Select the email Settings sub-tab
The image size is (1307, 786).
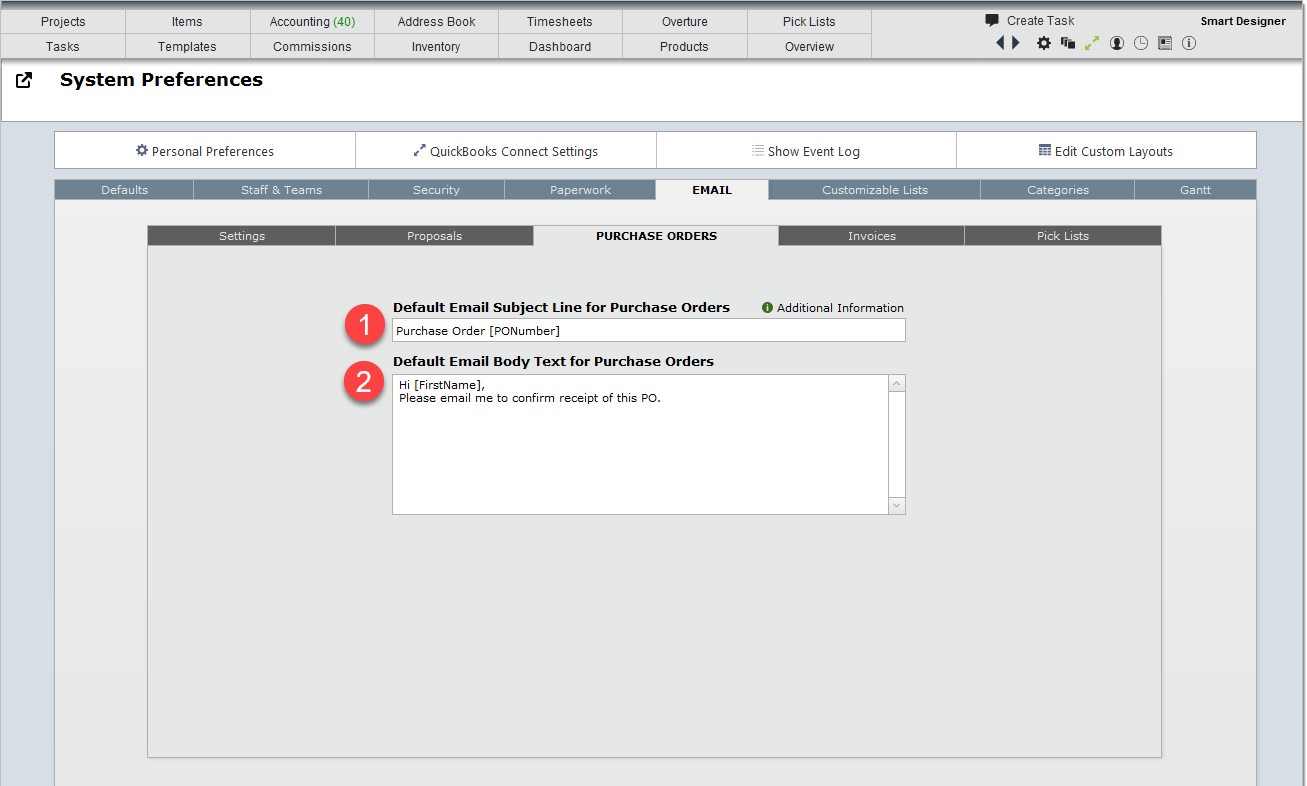pos(242,236)
